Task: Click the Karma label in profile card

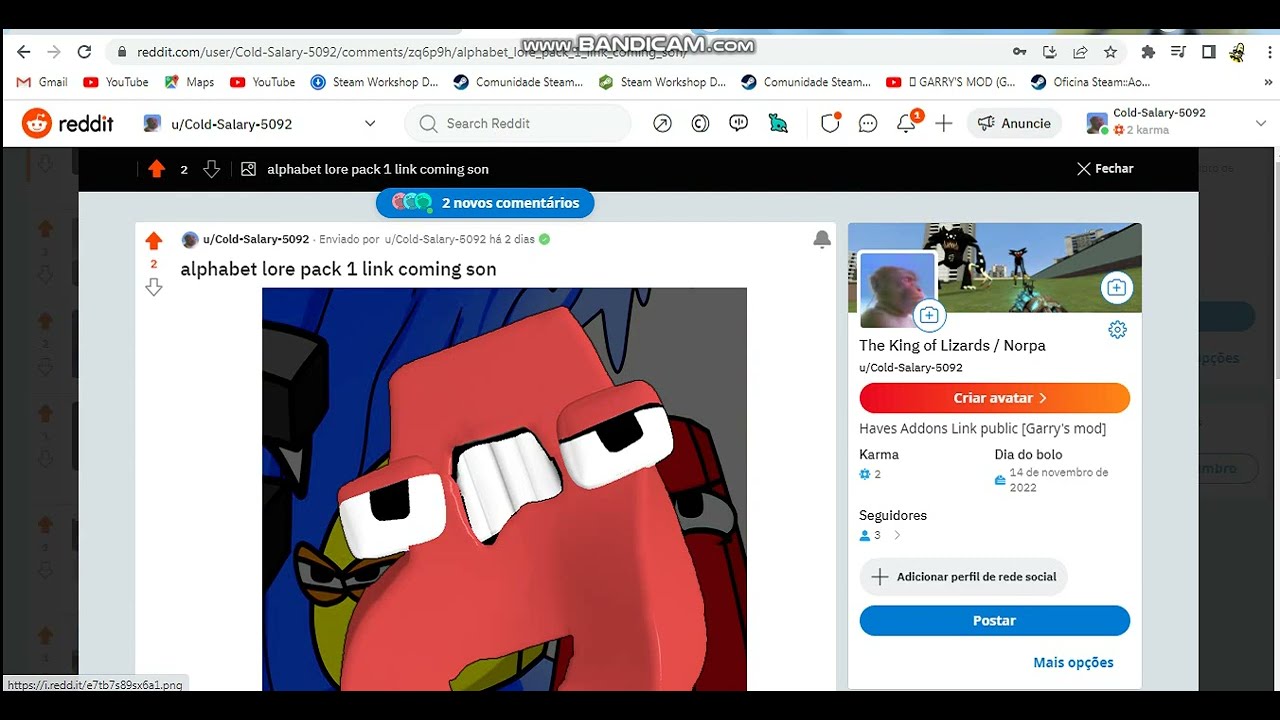Action: (x=879, y=454)
